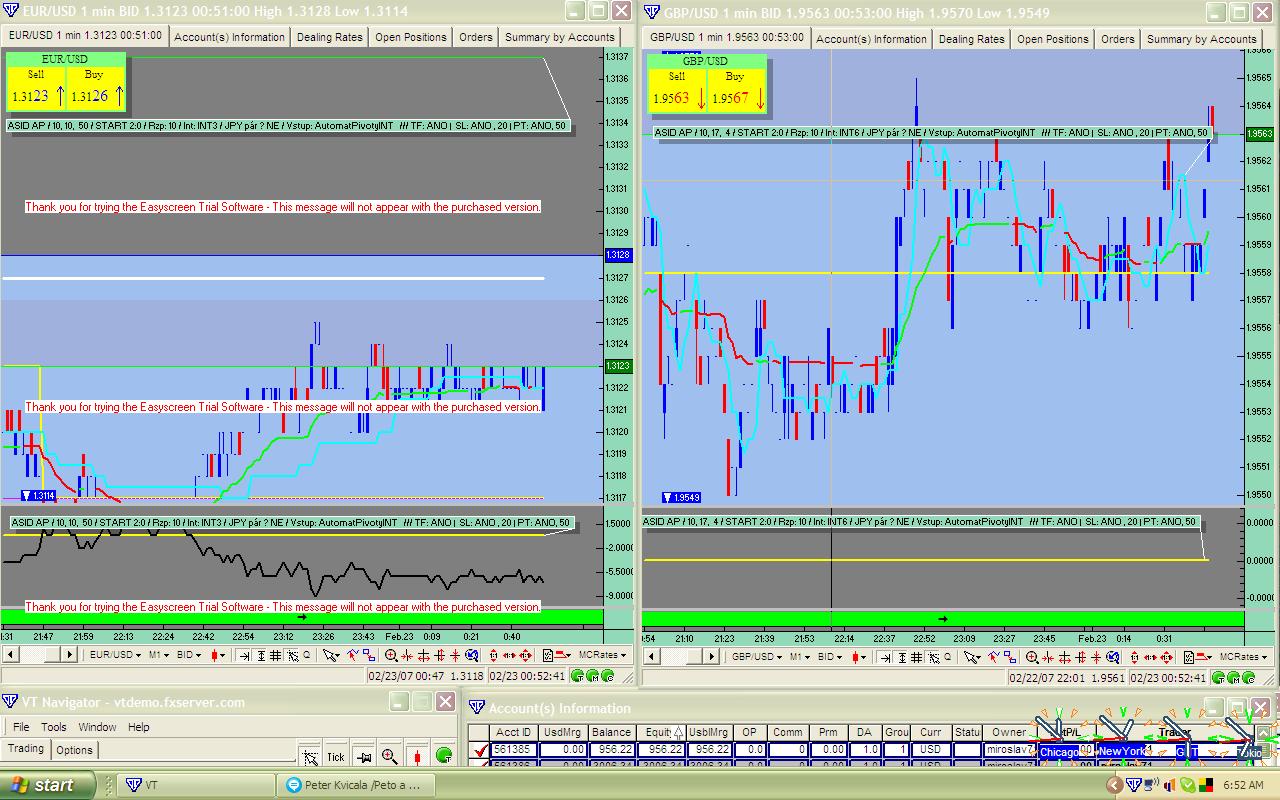Click the zoom-in magnifier on EUR/USD chart toolbar
1280x800 pixels.
click(x=391, y=655)
